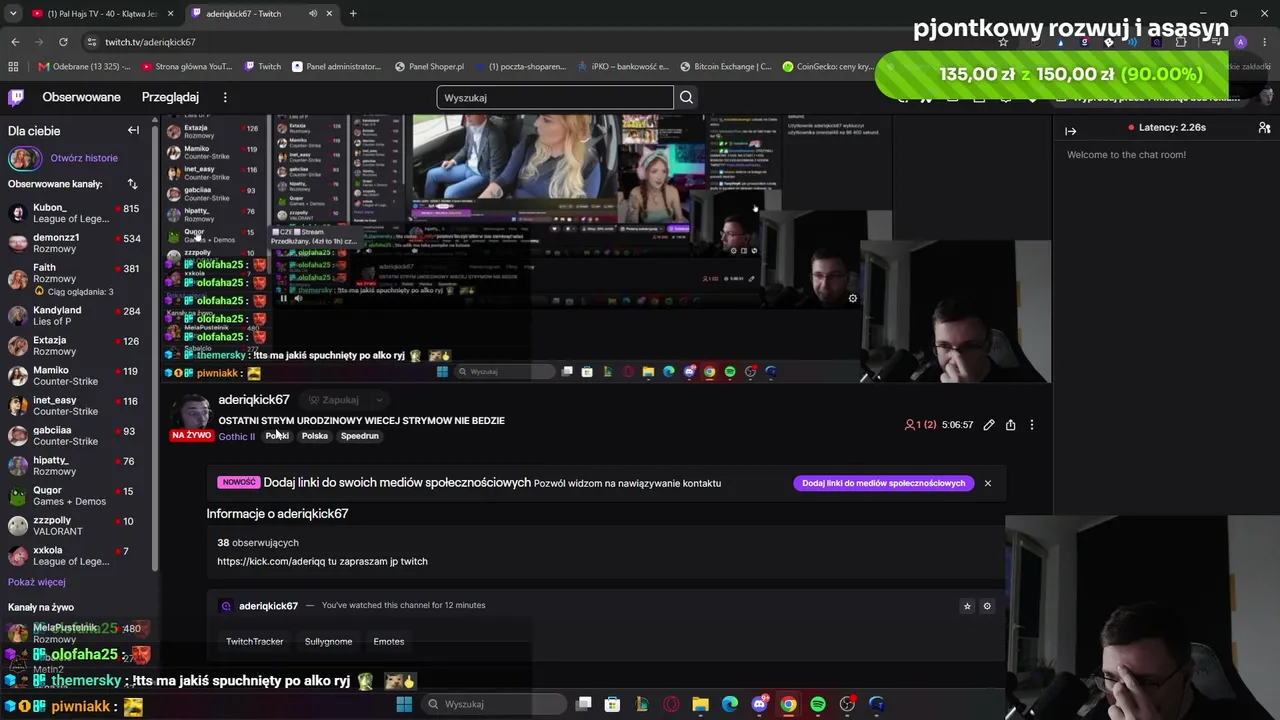Open Microsoft Store from the taskbar

[613, 704]
